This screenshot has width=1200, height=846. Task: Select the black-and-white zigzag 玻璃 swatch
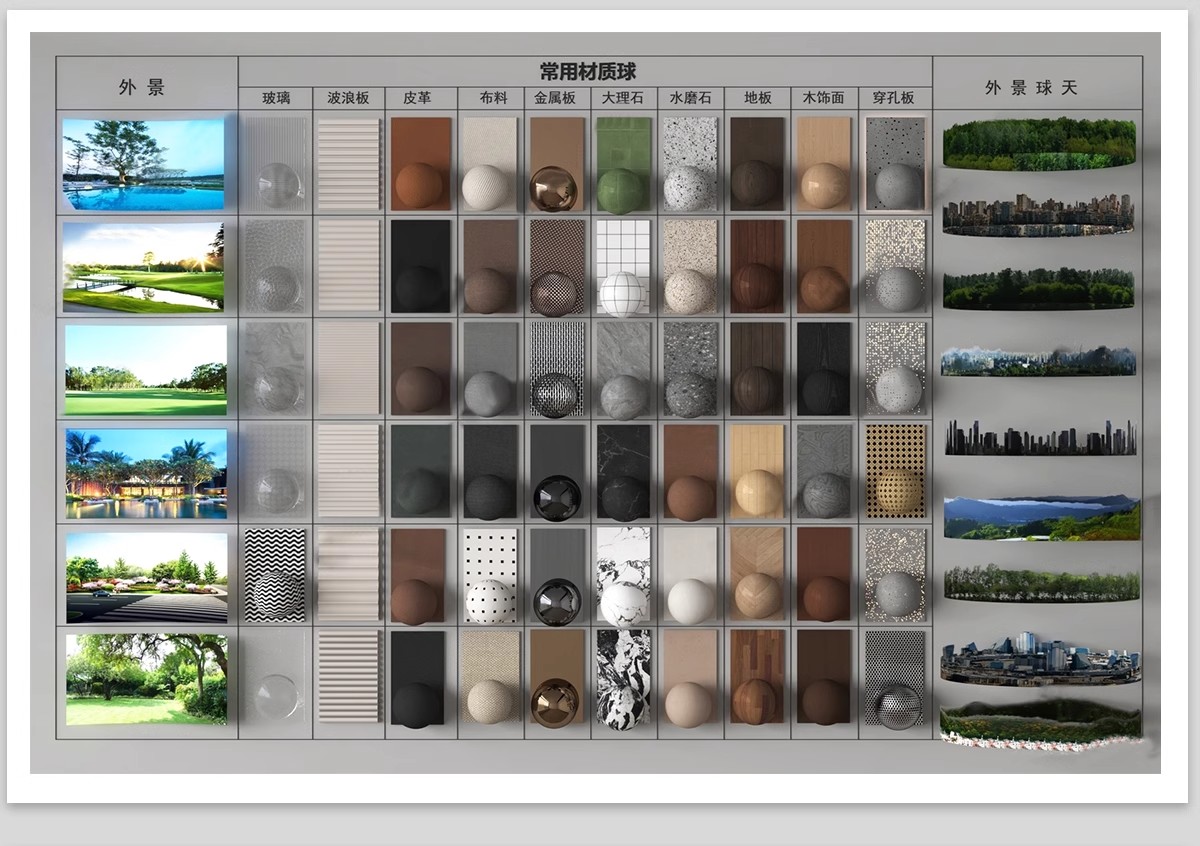pyautogui.click(x=275, y=575)
